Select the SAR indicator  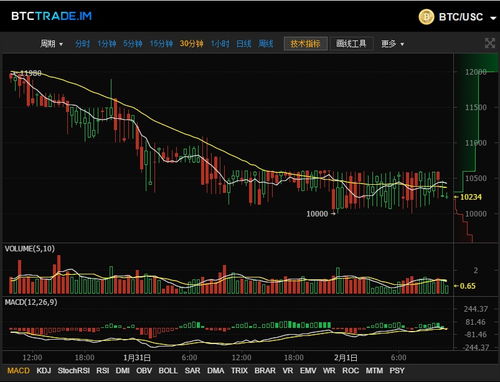(192, 371)
